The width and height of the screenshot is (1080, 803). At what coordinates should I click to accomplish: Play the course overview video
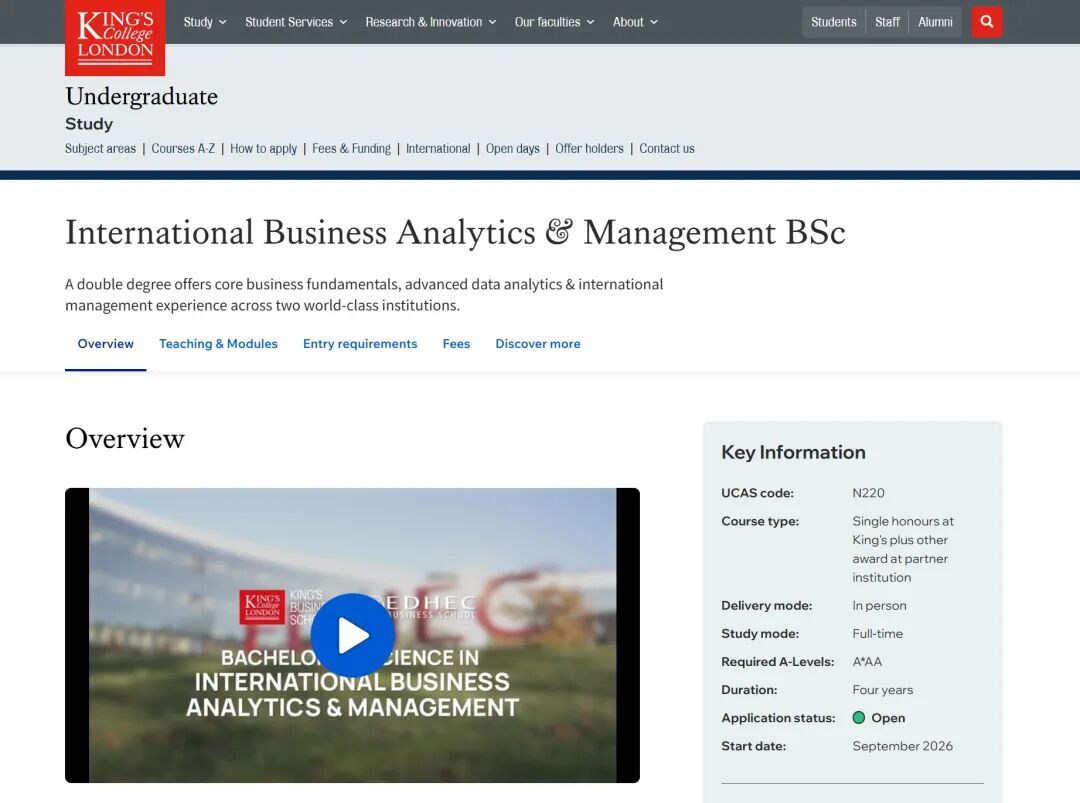pyautogui.click(x=352, y=635)
